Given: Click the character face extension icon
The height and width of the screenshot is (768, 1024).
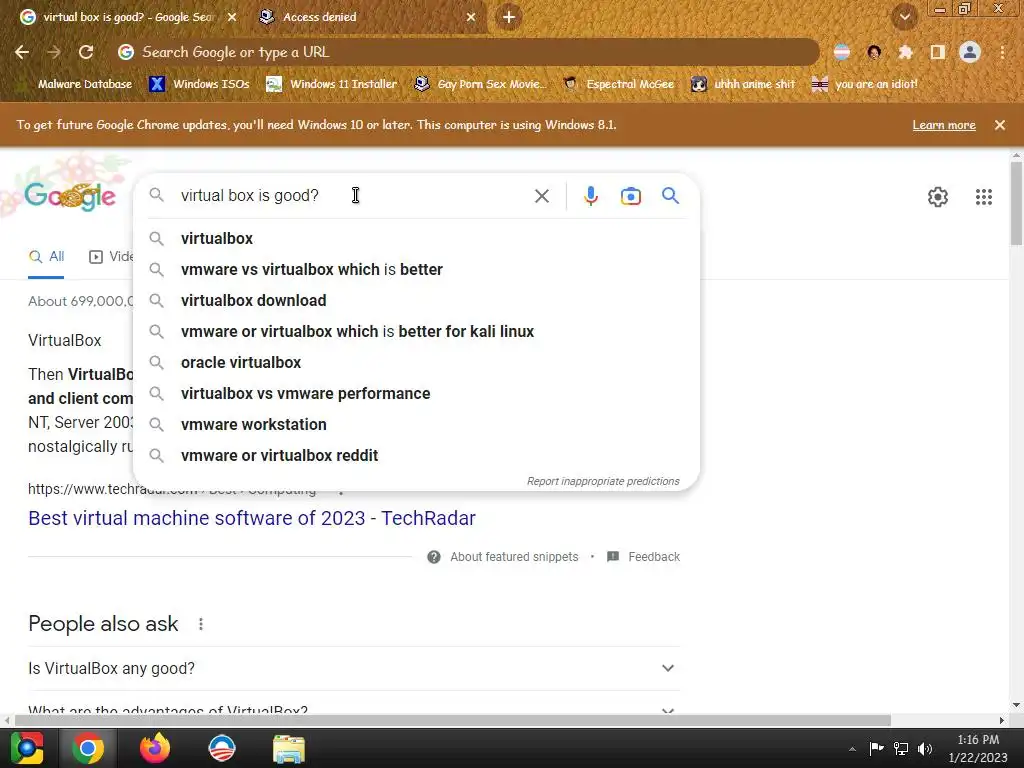Looking at the screenshot, I should pos(874,52).
